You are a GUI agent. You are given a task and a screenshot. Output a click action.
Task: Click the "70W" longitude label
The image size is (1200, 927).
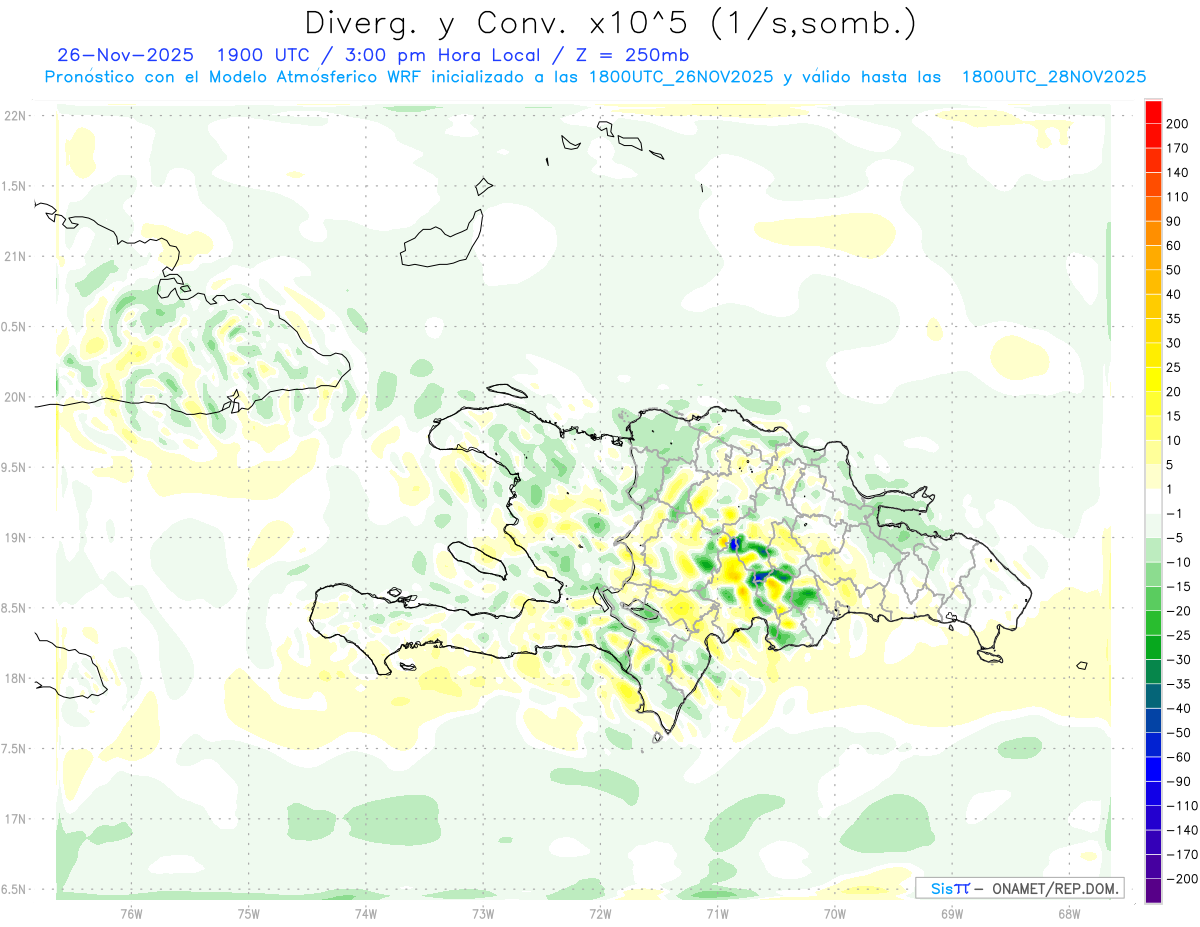click(x=835, y=913)
